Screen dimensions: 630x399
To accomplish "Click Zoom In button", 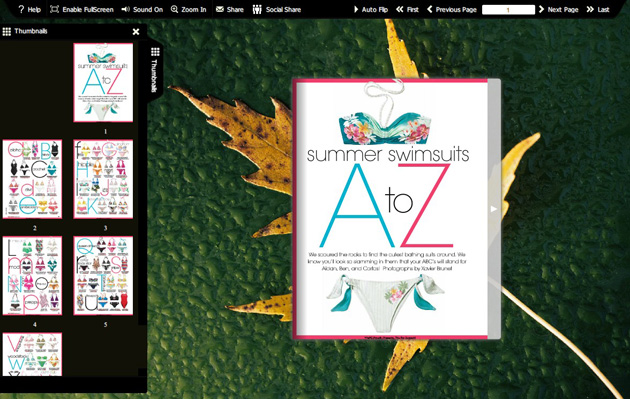I will (188, 9).
